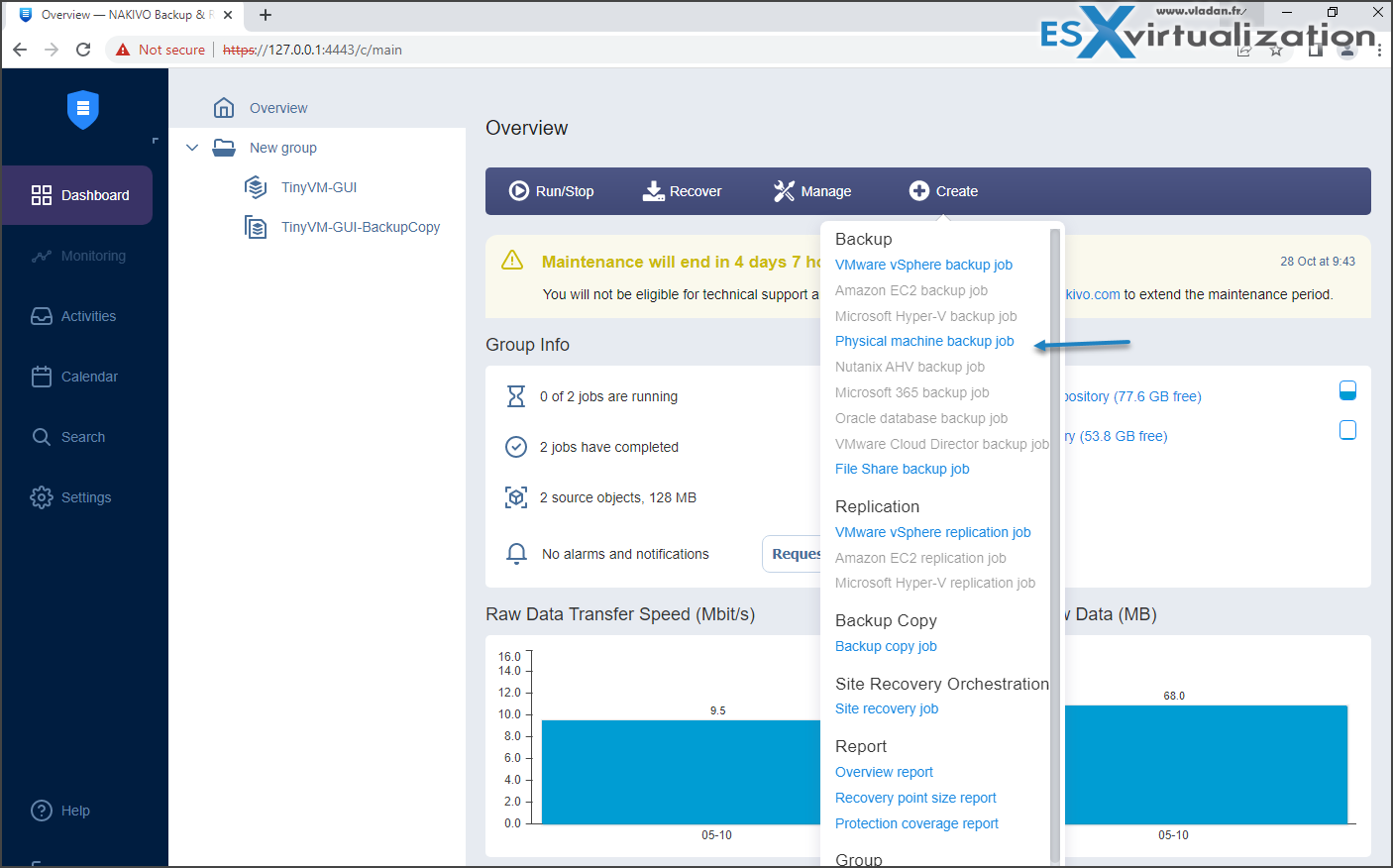Click the 77.6 GB repository usage icon
The height and width of the screenshot is (868, 1393).
tap(1347, 390)
